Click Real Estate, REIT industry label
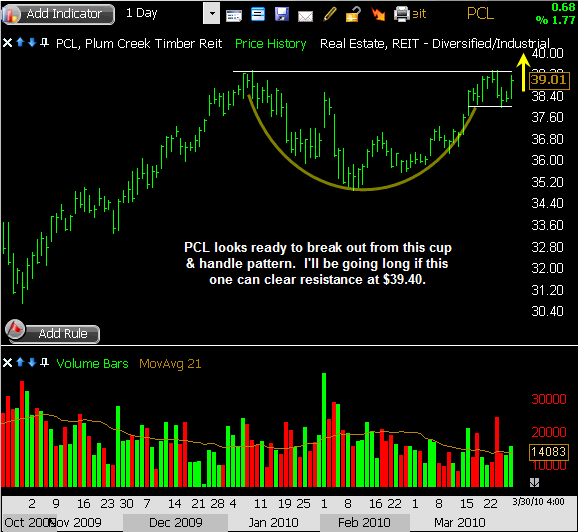Viewport: 578px width, 532px height. pyautogui.click(x=435, y=44)
